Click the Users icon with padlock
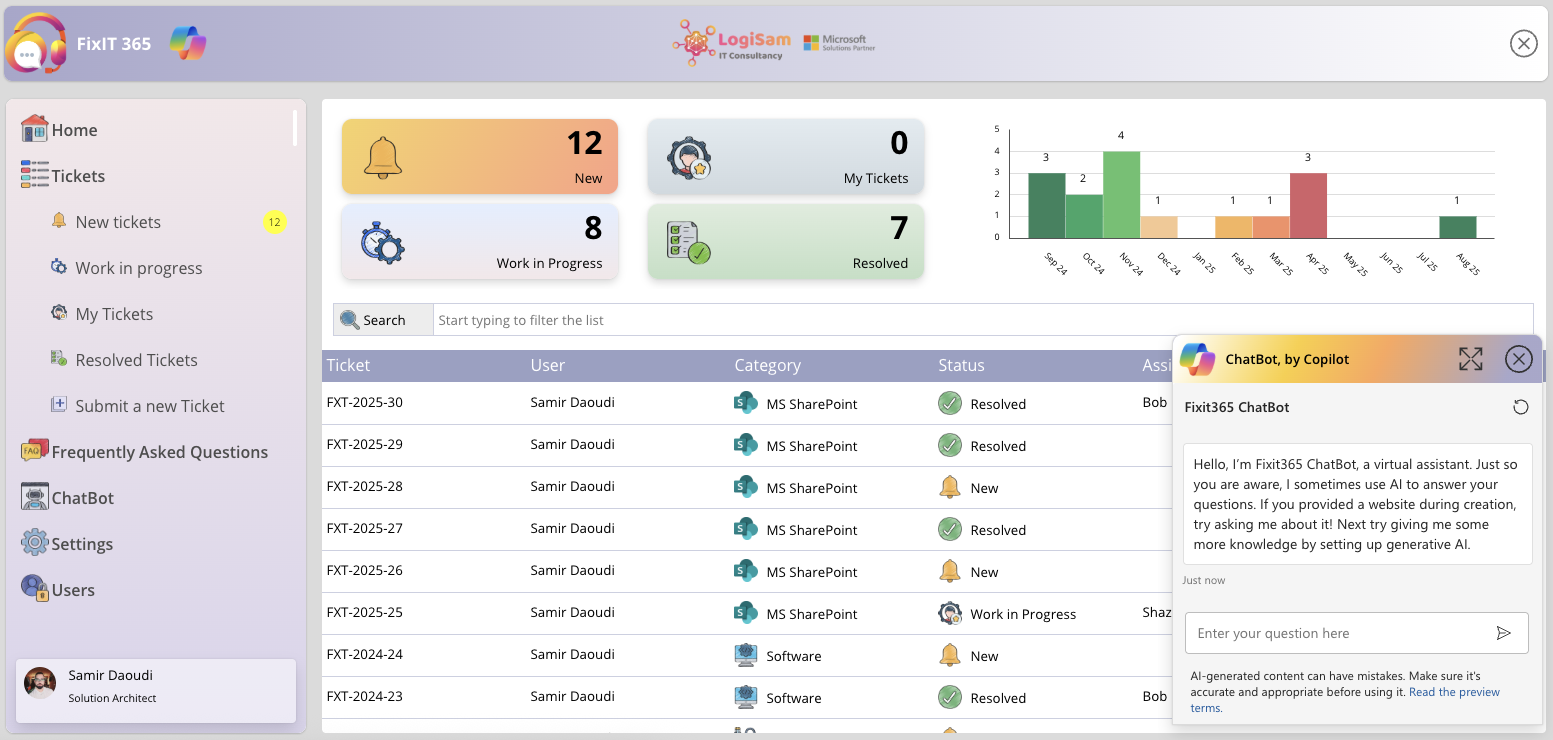Image resolution: width=1553 pixels, height=740 pixels. point(35,589)
